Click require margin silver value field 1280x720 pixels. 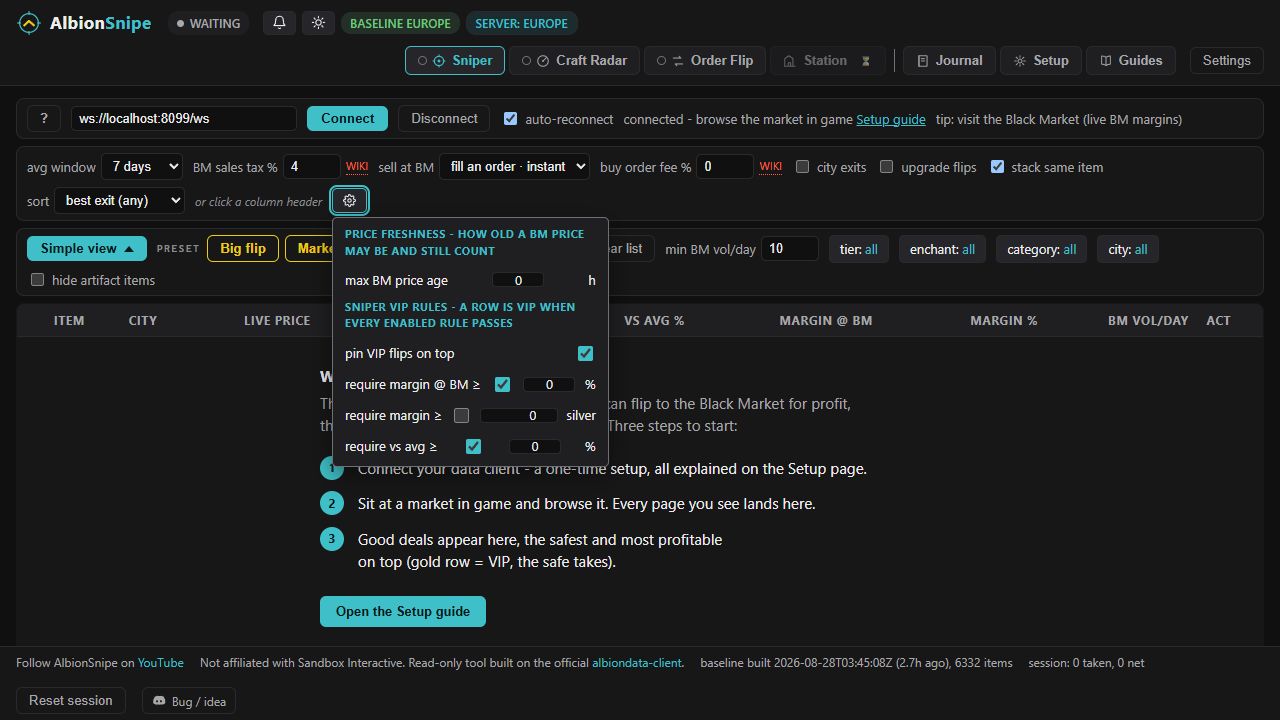(x=520, y=415)
